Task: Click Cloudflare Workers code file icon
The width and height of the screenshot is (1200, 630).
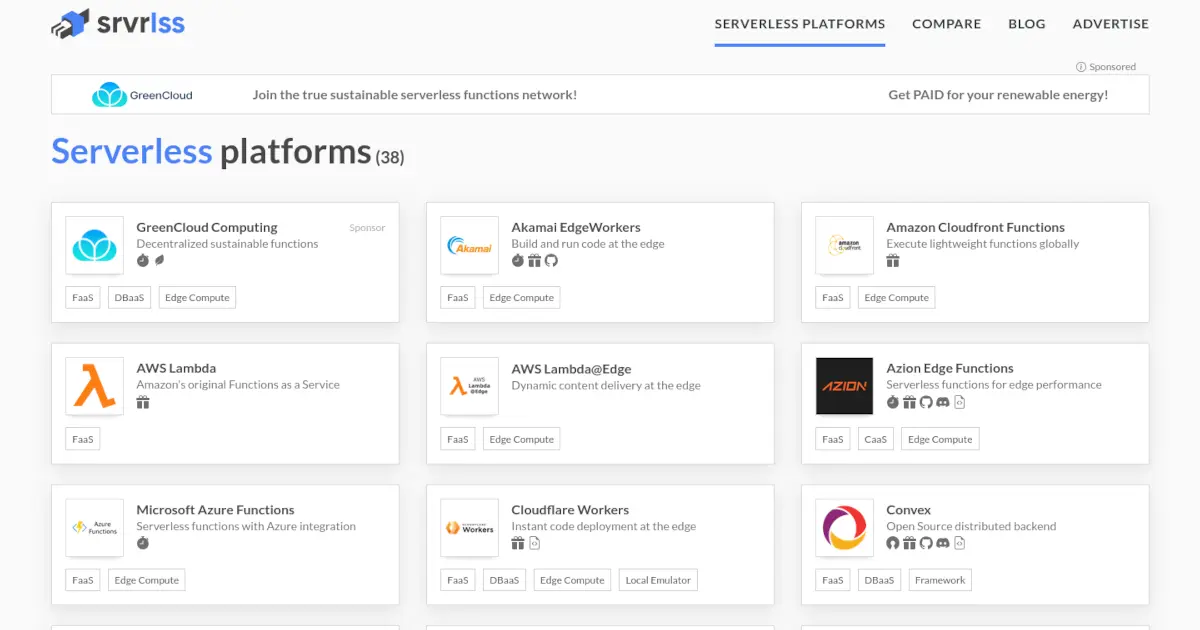Action: point(535,543)
